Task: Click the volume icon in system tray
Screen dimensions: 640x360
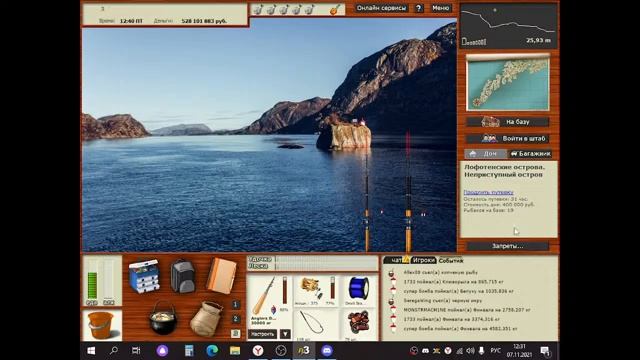Action: [470, 351]
